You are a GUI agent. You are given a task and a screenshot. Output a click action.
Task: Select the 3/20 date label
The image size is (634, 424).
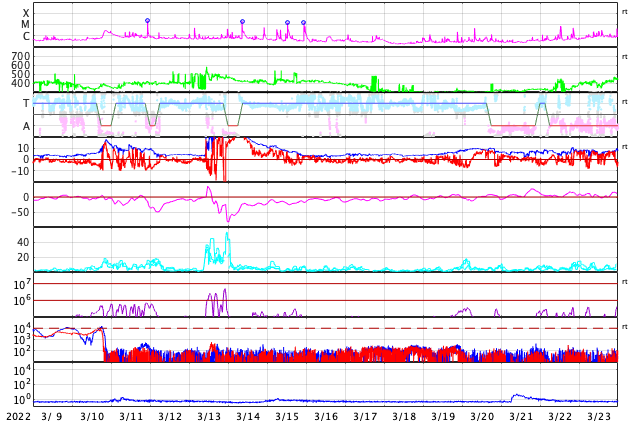482,417
